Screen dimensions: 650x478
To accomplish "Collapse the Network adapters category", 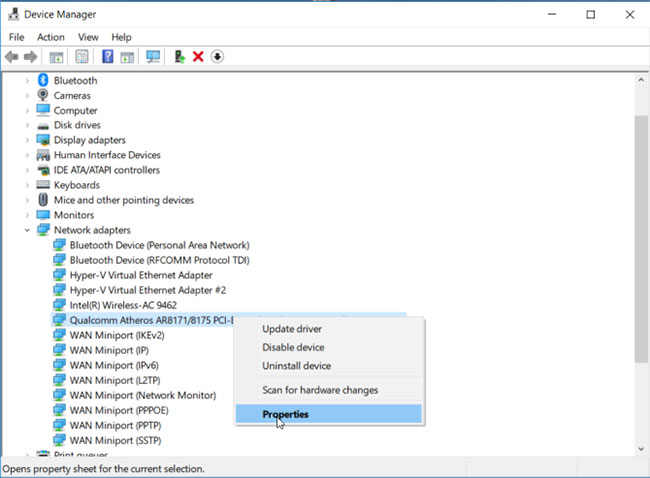I will 27,230.
